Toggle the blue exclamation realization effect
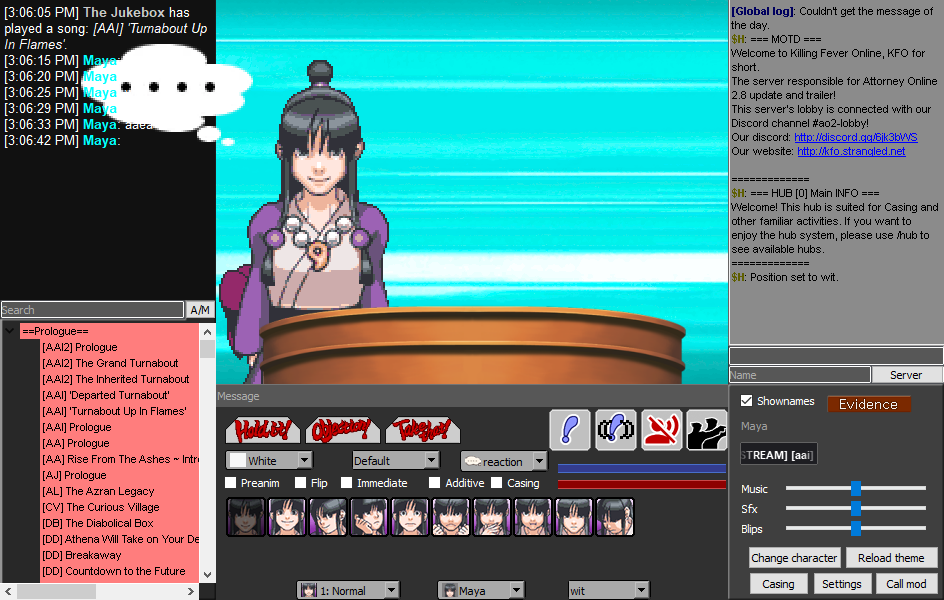 (570, 430)
